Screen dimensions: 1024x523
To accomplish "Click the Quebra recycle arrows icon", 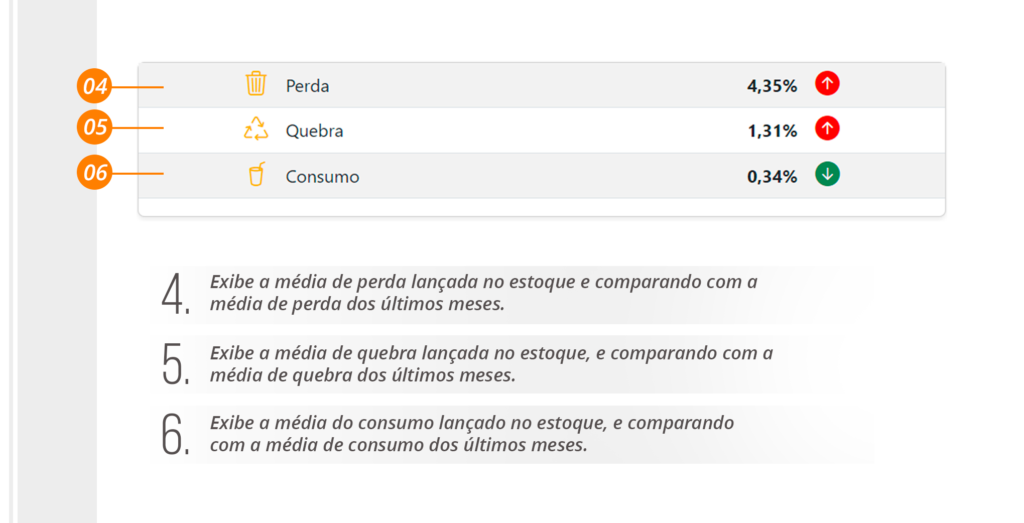I will pyautogui.click(x=256, y=129).
